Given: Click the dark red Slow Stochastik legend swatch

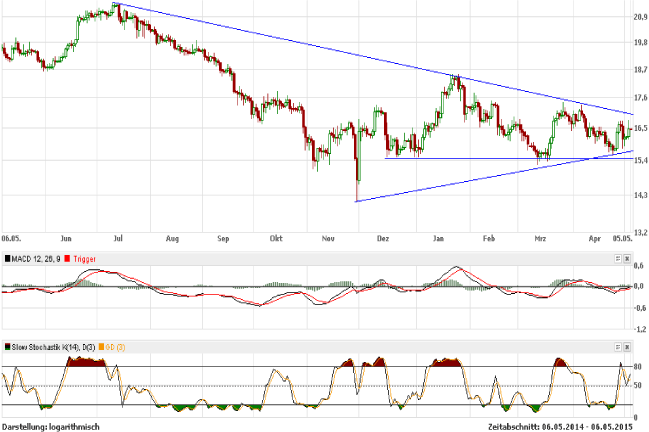Looking at the screenshot, I should (x=9, y=346).
